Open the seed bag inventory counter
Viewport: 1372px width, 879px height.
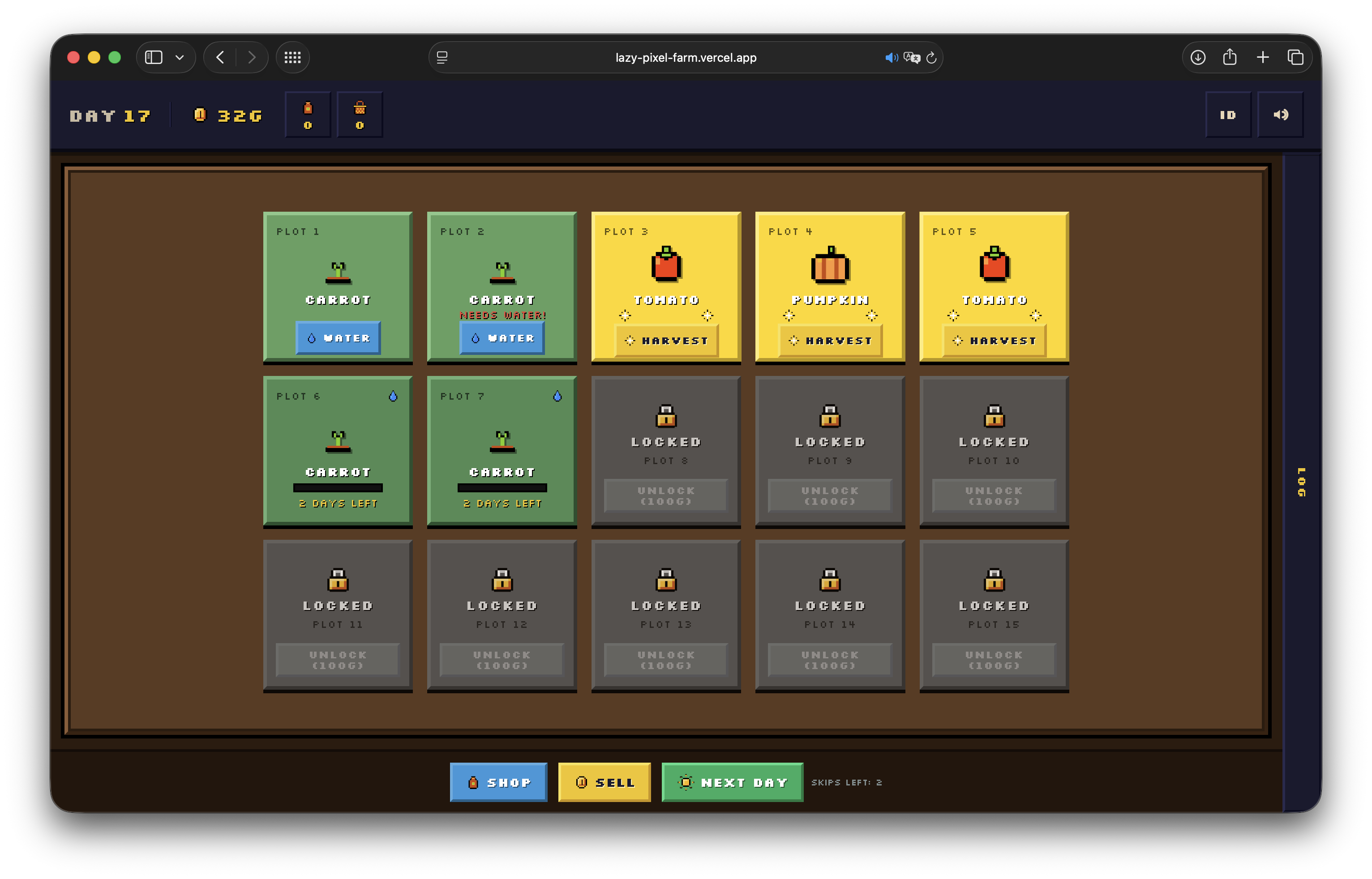click(x=308, y=115)
